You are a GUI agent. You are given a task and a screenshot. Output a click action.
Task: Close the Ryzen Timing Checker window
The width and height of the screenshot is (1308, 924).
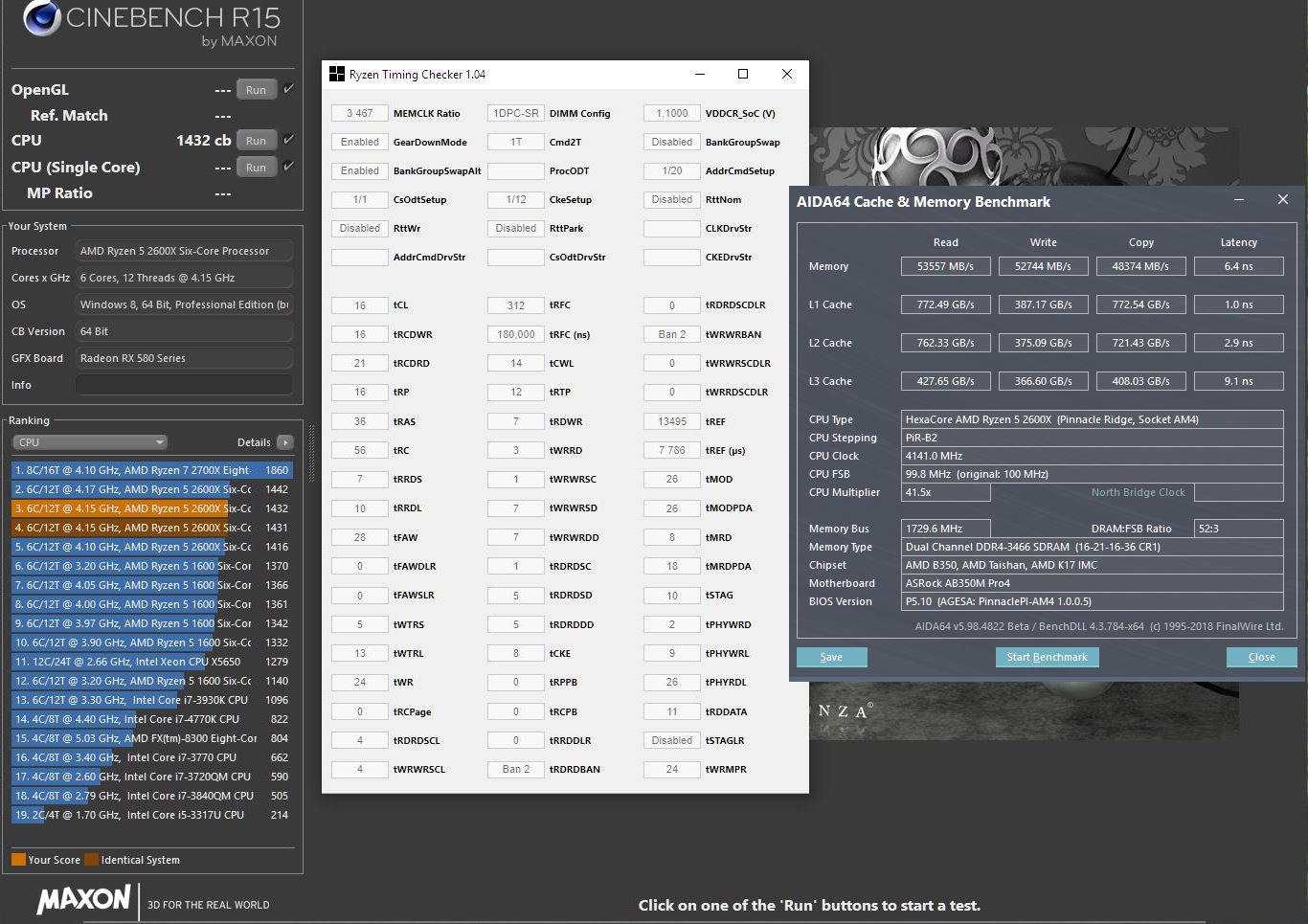tap(787, 74)
